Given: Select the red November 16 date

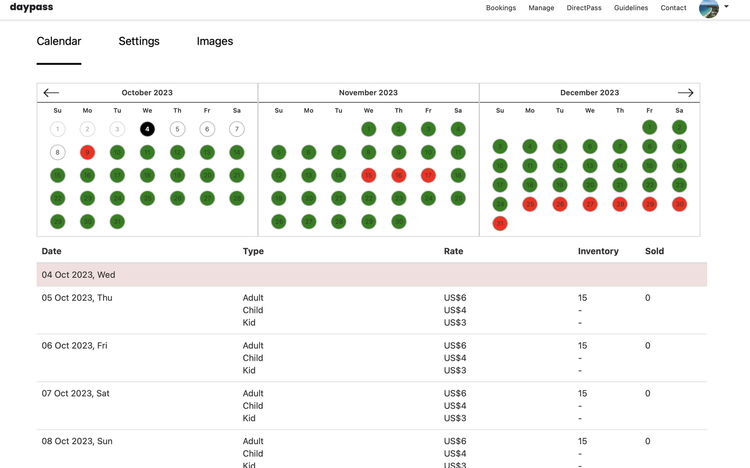Looking at the screenshot, I should 398,175.
